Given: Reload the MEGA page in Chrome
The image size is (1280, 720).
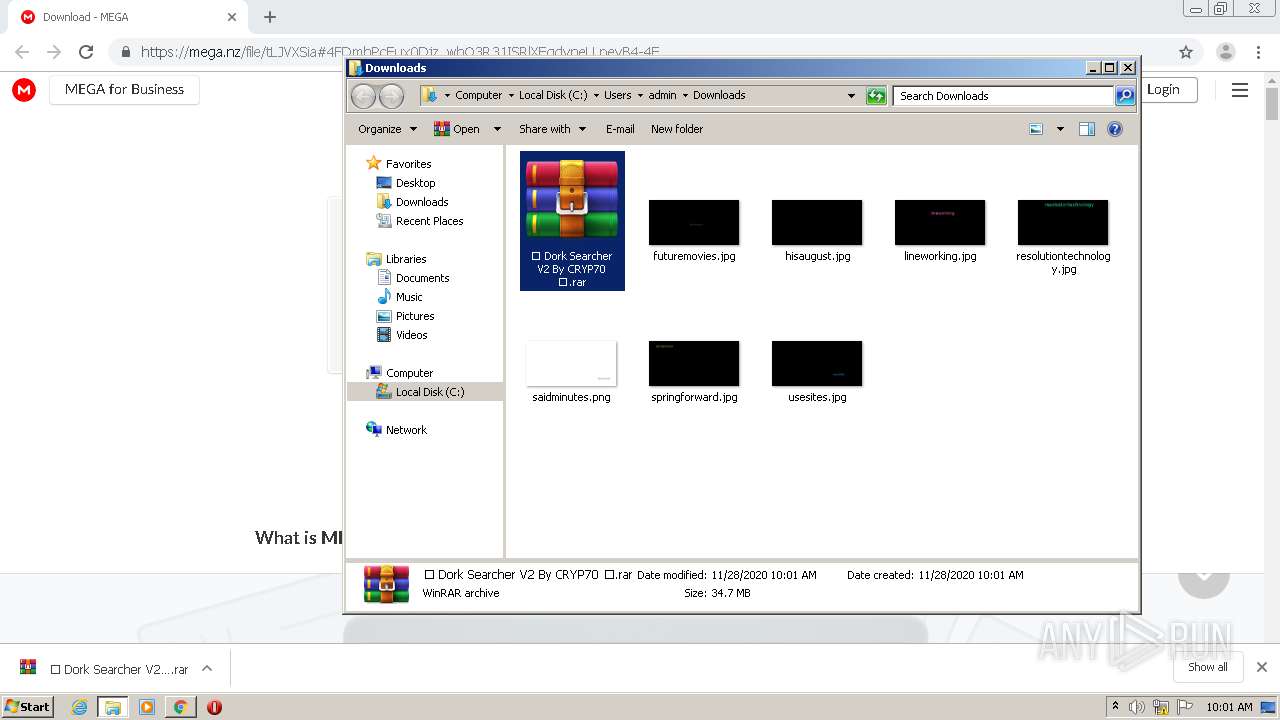Looking at the screenshot, I should click(86, 52).
